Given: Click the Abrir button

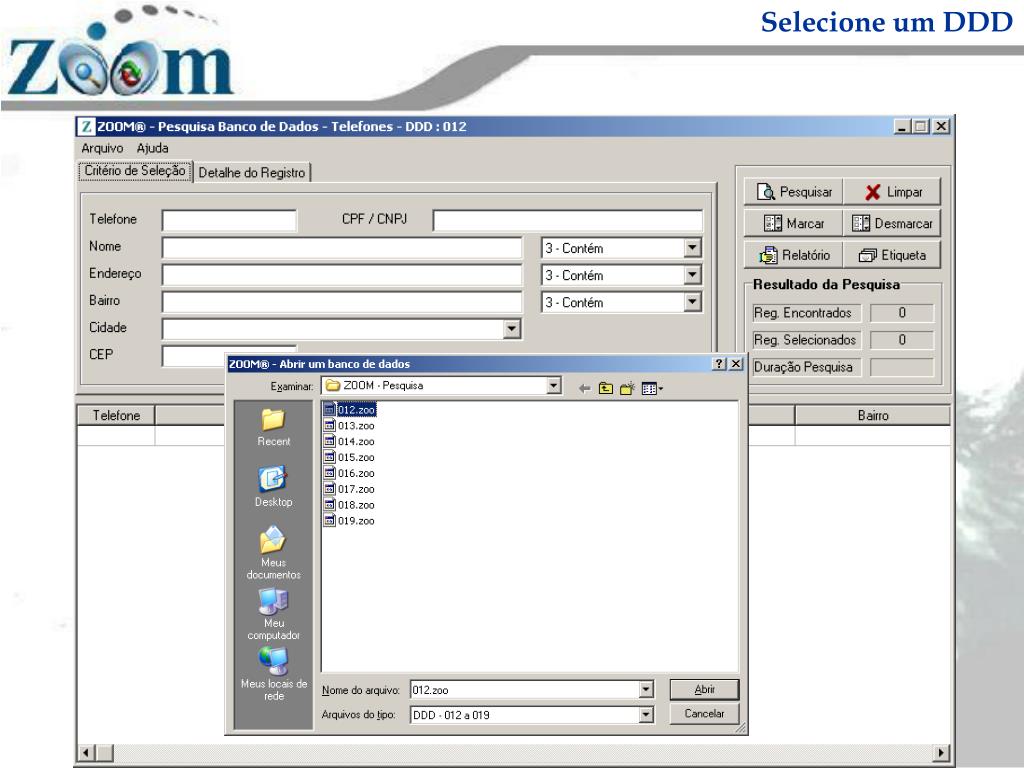Looking at the screenshot, I should tap(705, 690).
